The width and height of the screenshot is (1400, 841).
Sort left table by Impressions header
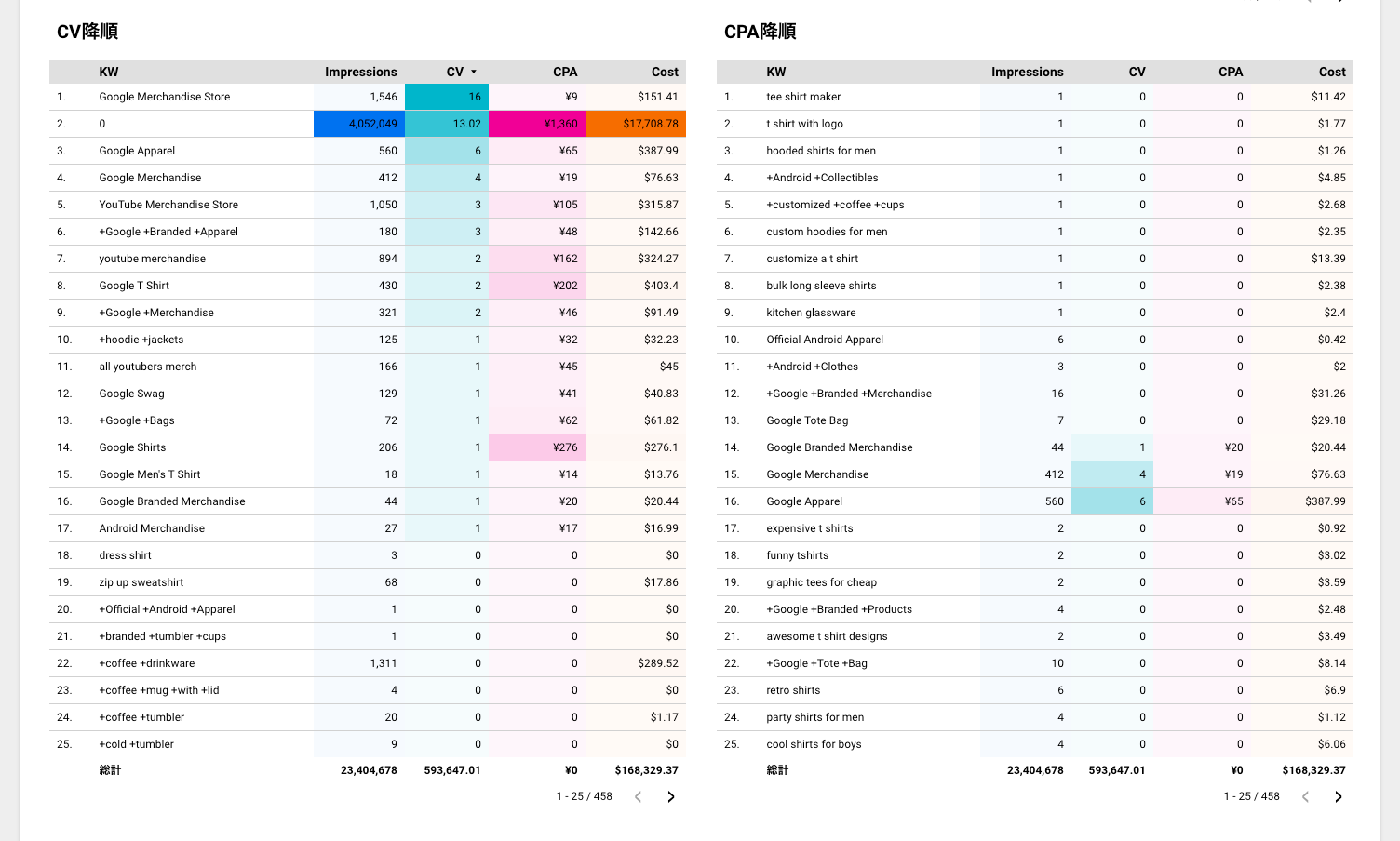coord(361,72)
